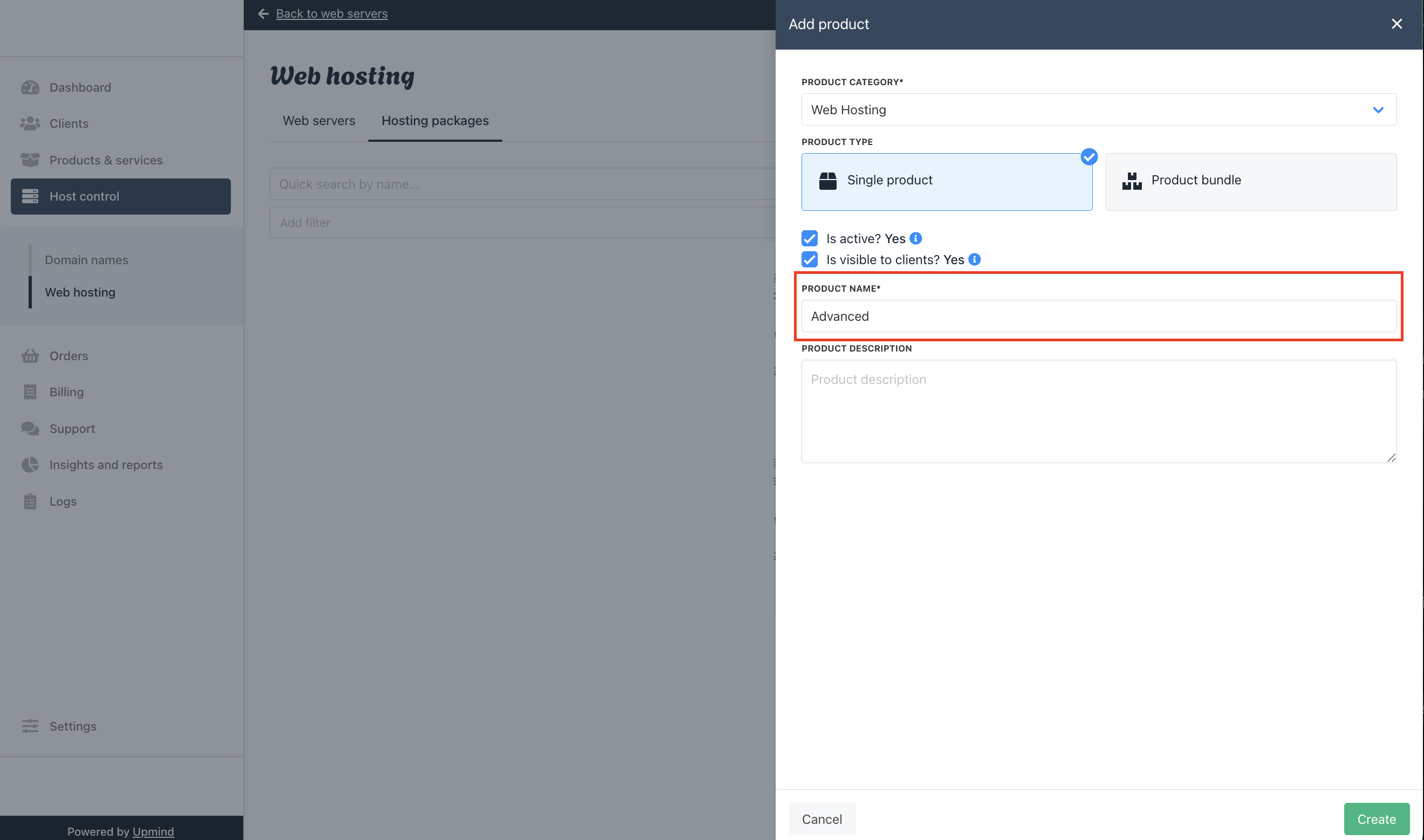Choose the Single product type option
Image resolution: width=1424 pixels, height=840 pixels.
tap(946, 181)
